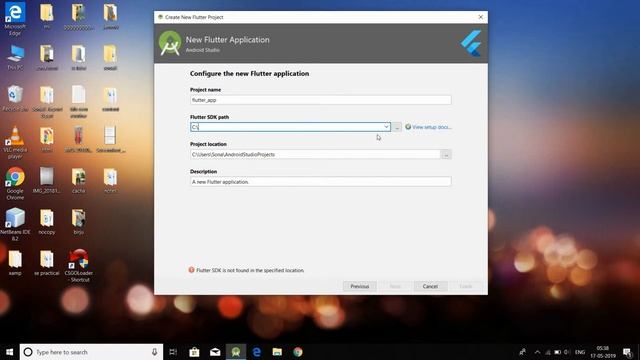Open NetBeans IDE 8.2 shortcut

(x=15, y=224)
